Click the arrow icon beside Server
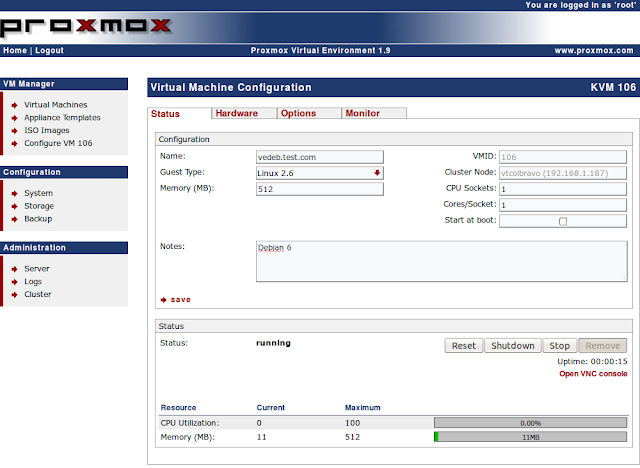Screen dimensions: 640x468 15,269
